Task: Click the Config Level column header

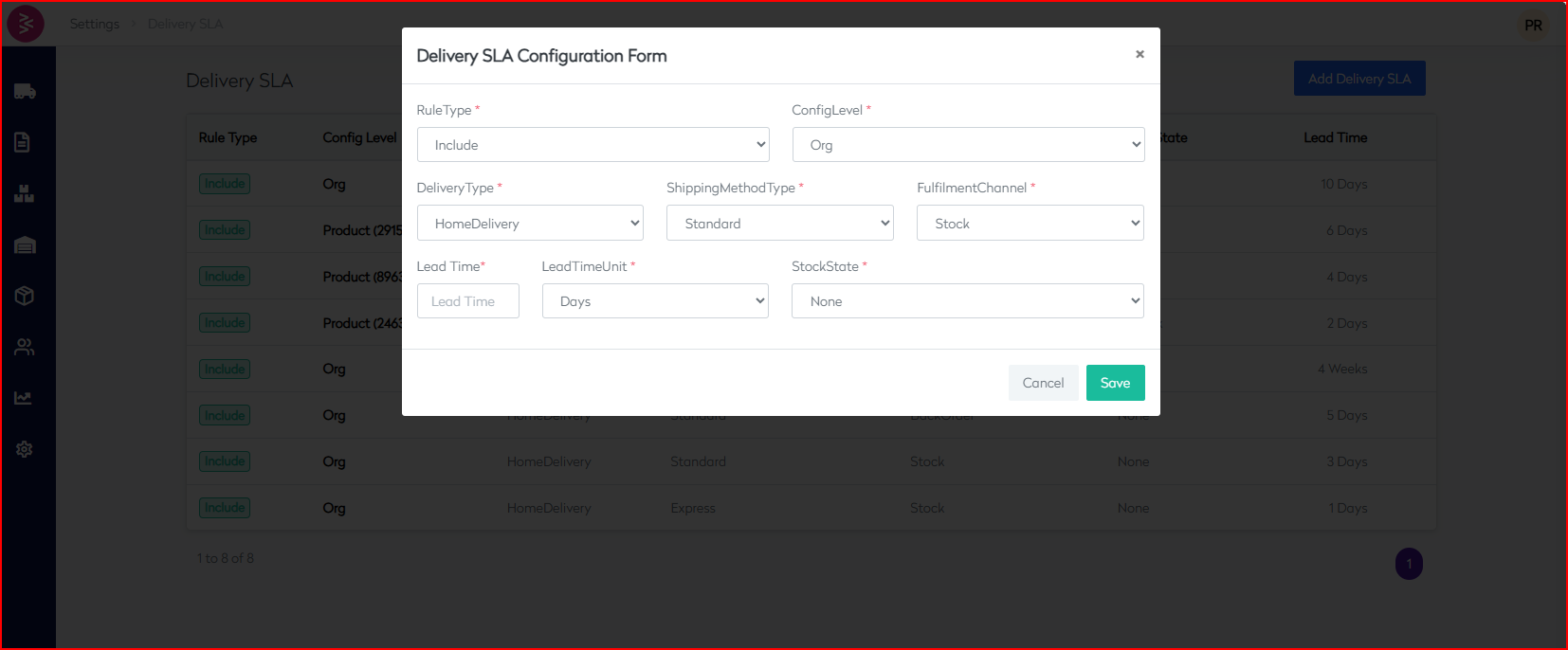Action: 359,137
